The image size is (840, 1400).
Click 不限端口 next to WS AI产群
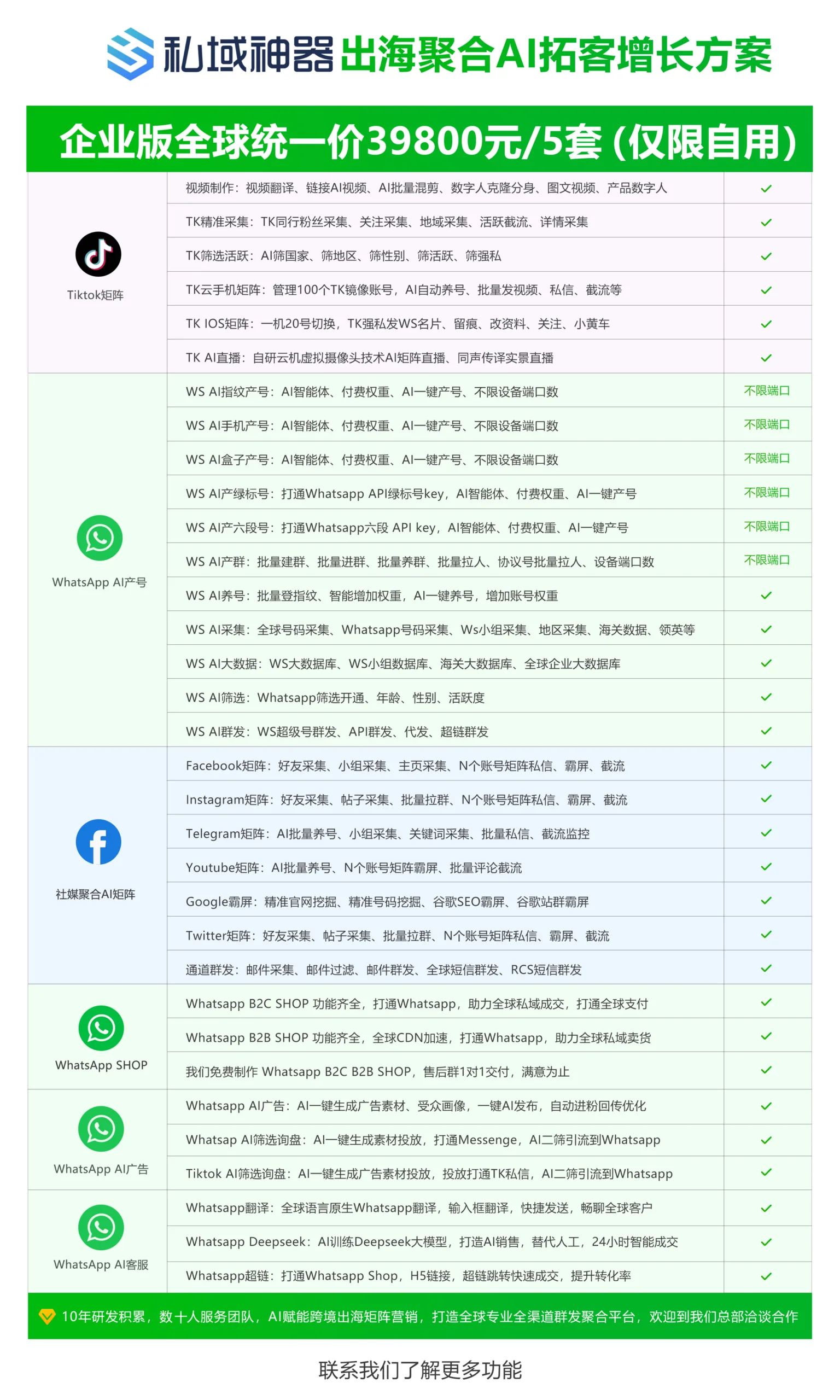pyautogui.click(x=766, y=559)
